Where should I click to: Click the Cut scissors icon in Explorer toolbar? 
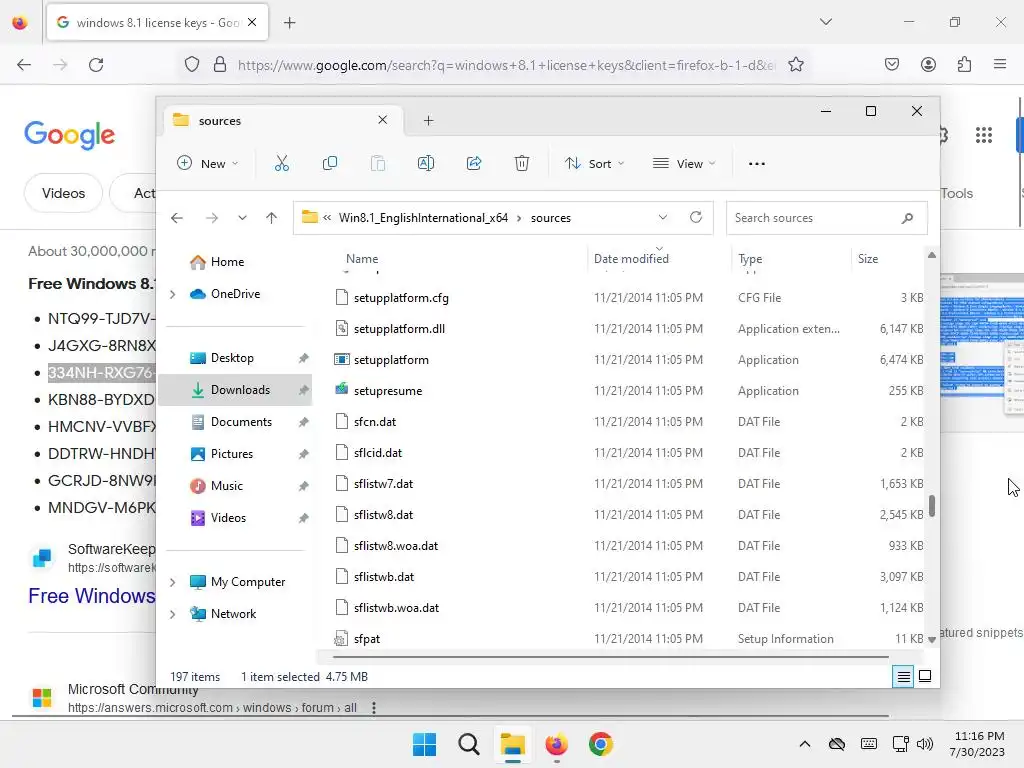pos(281,163)
